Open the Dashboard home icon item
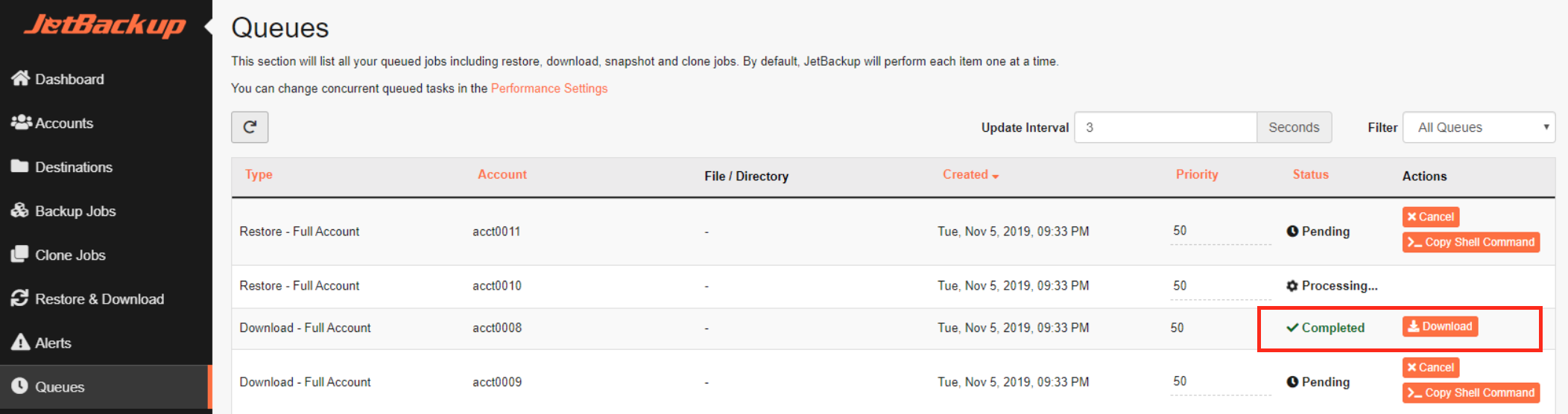This screenshot has width=1568, height=414. click(x=20, y=78)
